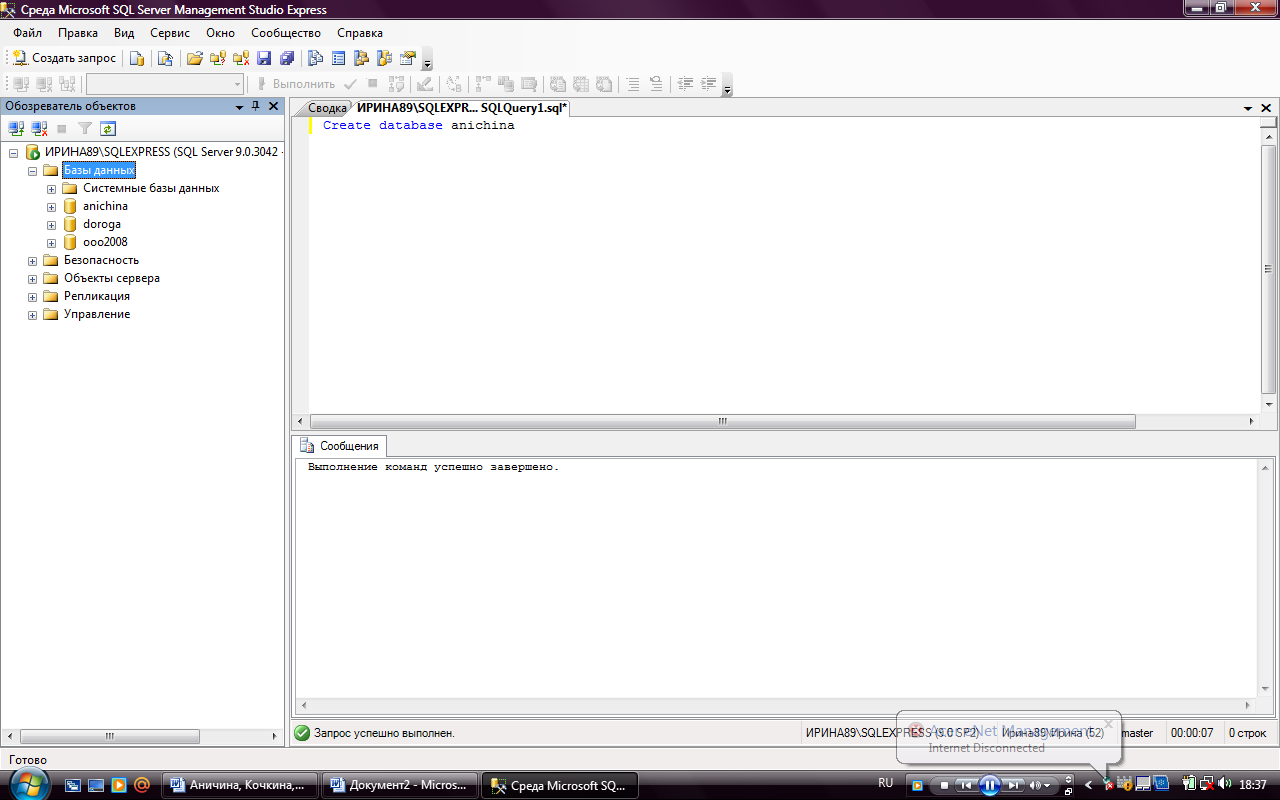Image resolution: width=1280 pixels, height=800 pixels.
Task: Expand the Управление folder
Action: click(x=32, y=314)
